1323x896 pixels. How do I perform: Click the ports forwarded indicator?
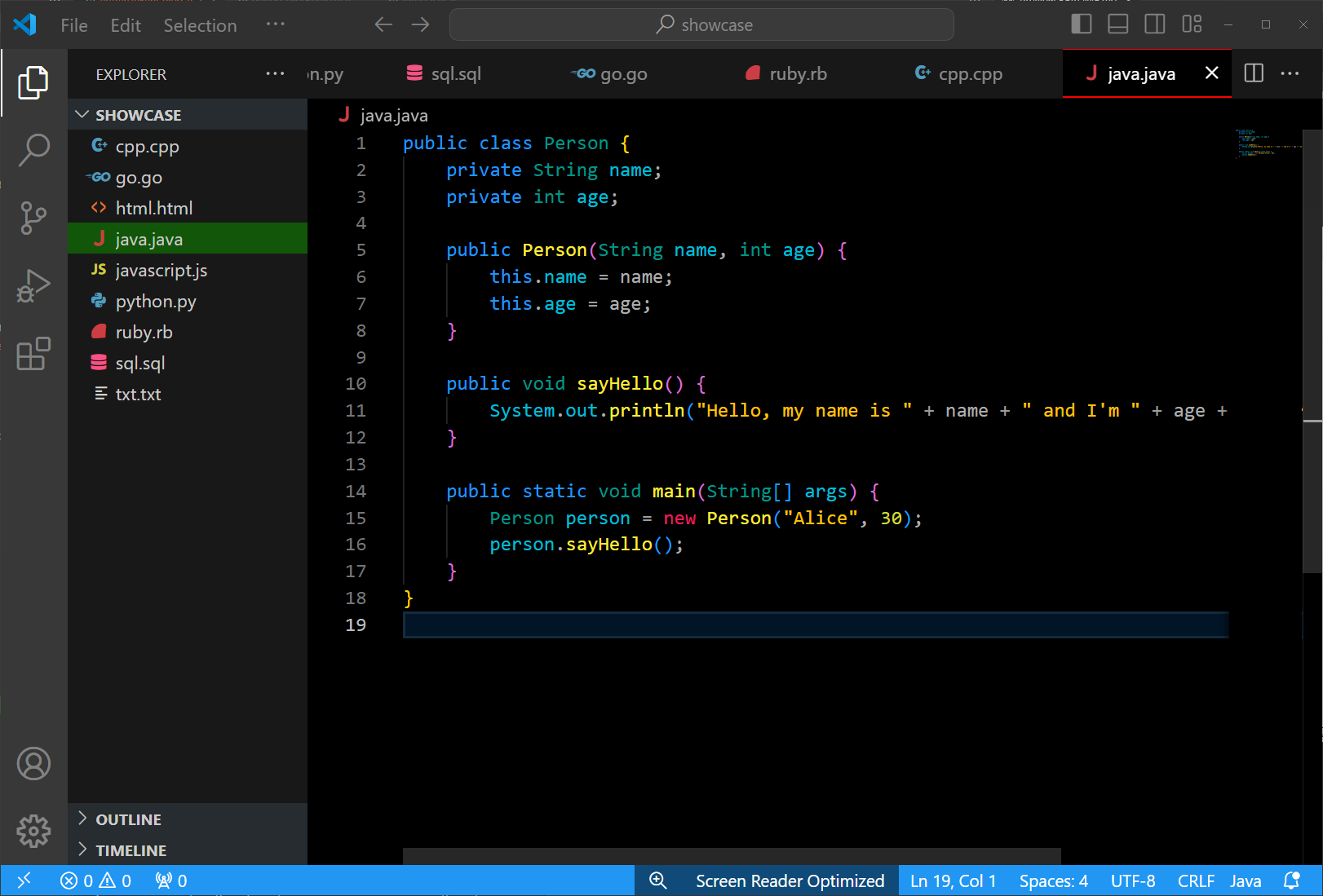coord(171,881)
